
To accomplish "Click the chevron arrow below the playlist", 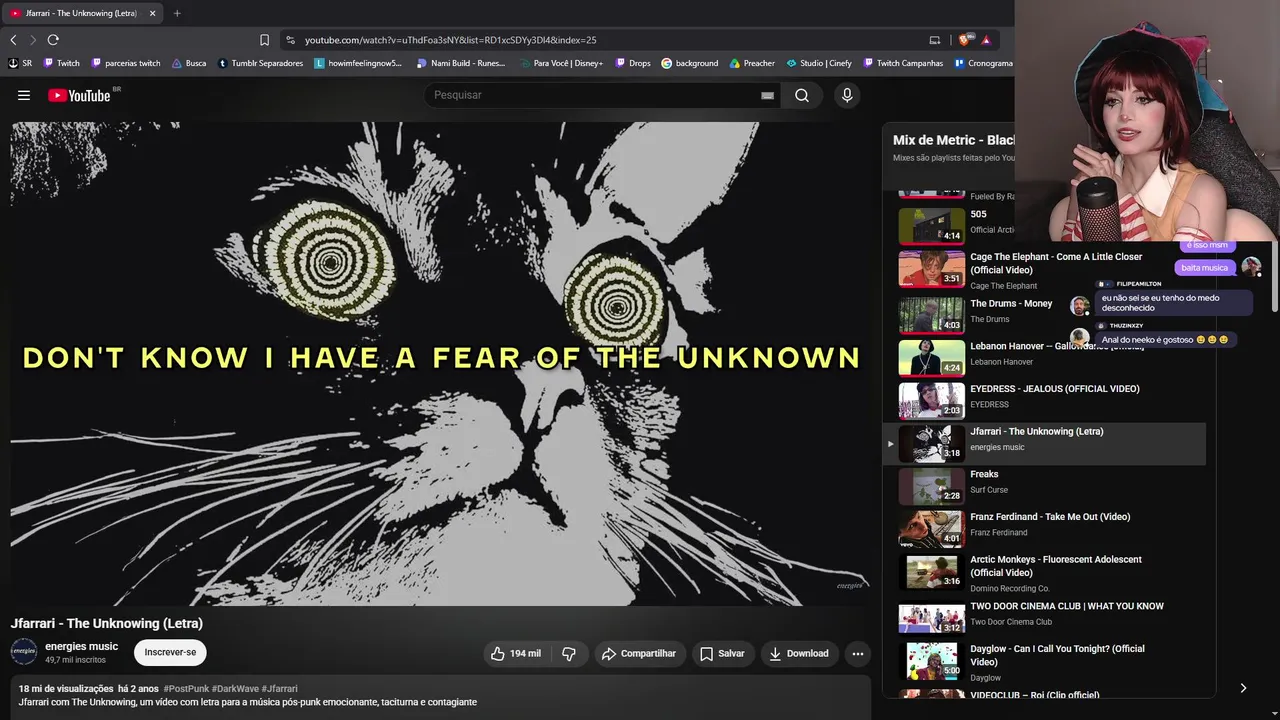I will click(x=1243, y=688).
